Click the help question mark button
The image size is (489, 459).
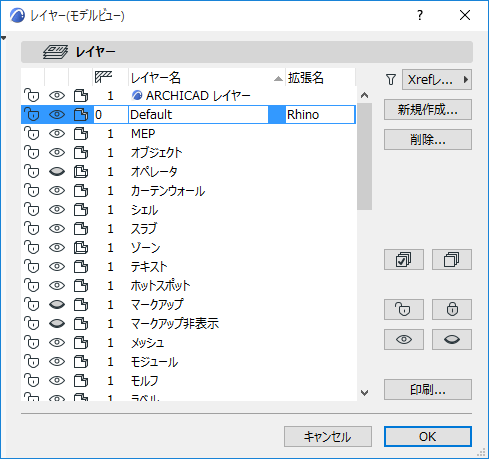point(420,15)
